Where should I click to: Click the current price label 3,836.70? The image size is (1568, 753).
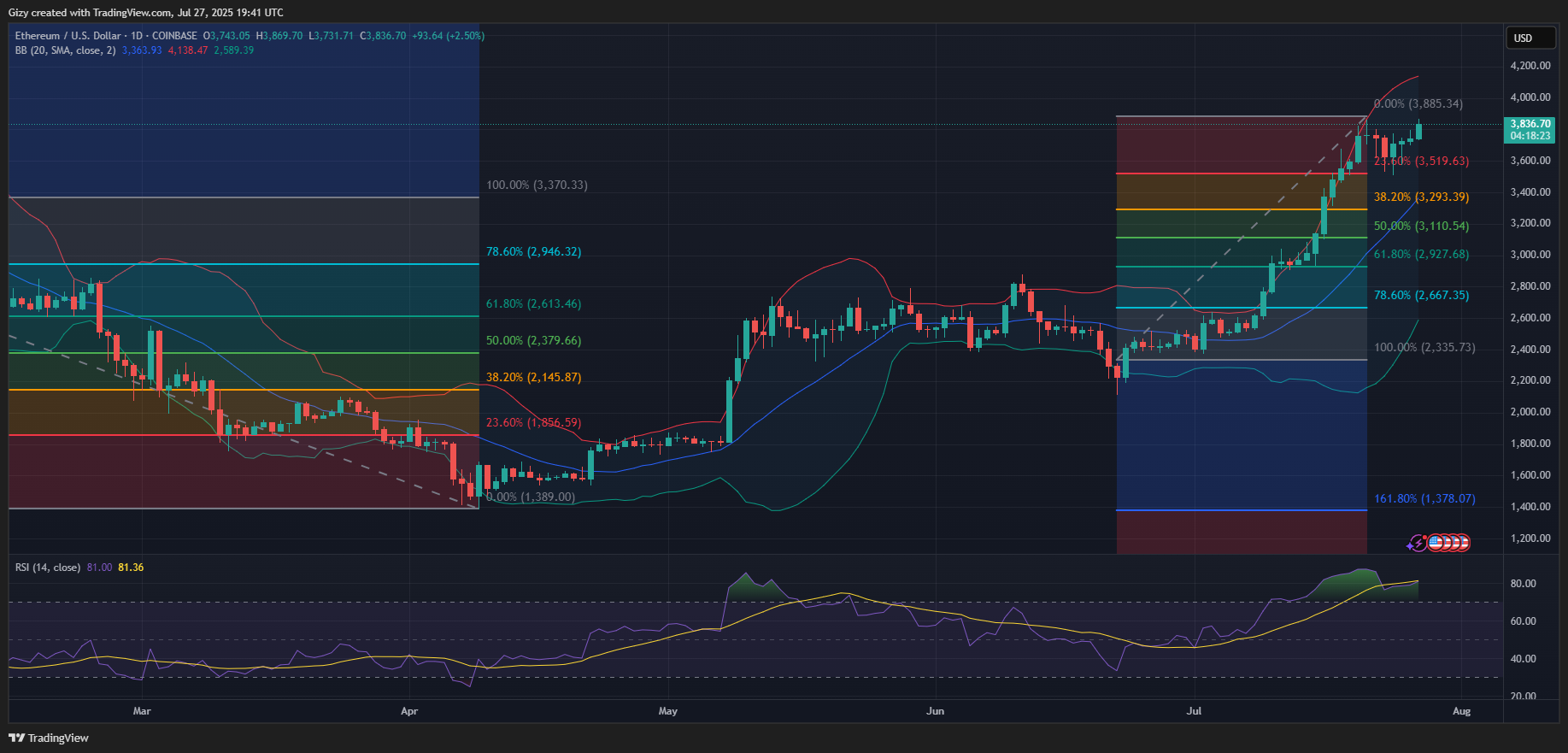click(x=1530, y=124)
